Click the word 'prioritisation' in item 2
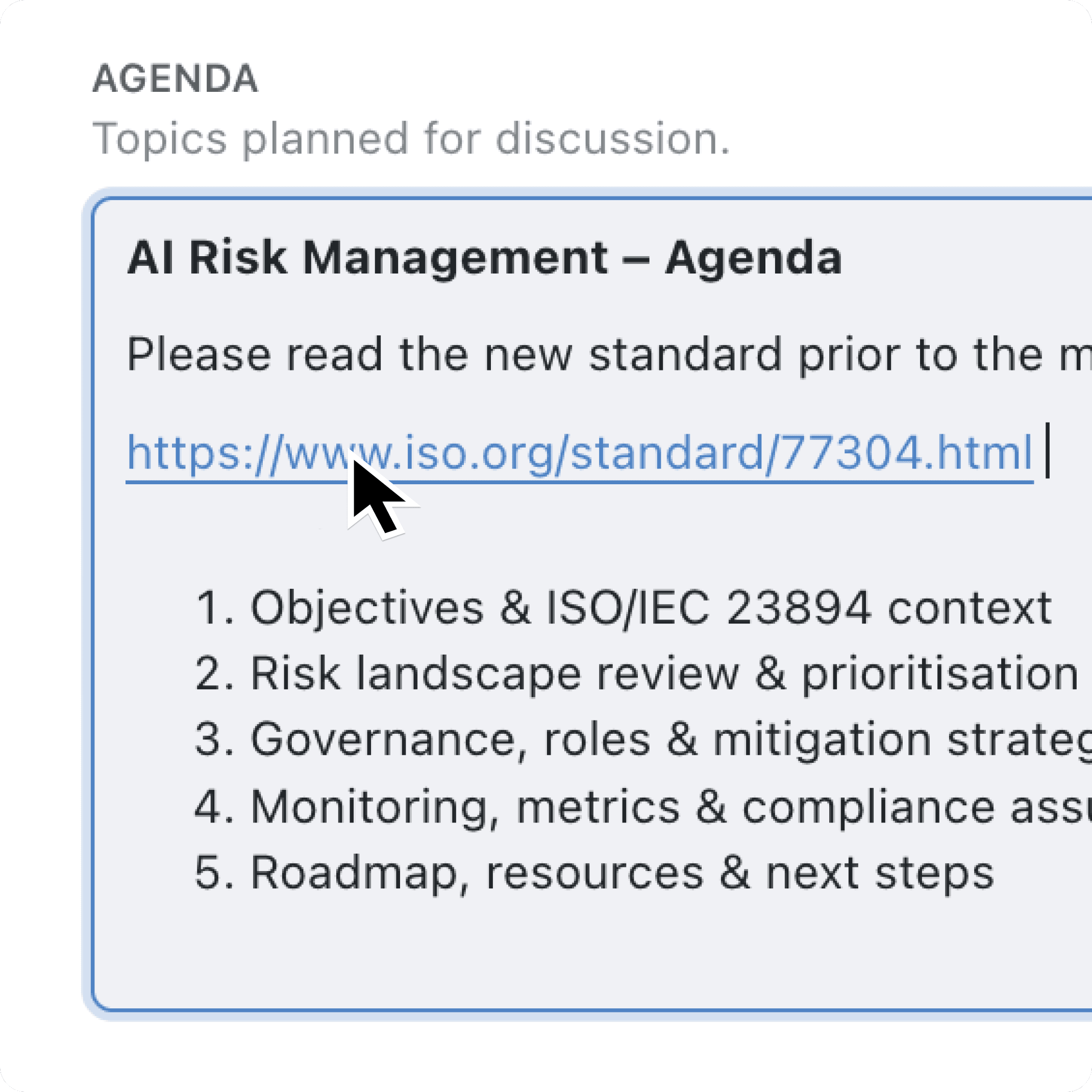The height and width of the screenshot is (1092, 1092). 939,674
